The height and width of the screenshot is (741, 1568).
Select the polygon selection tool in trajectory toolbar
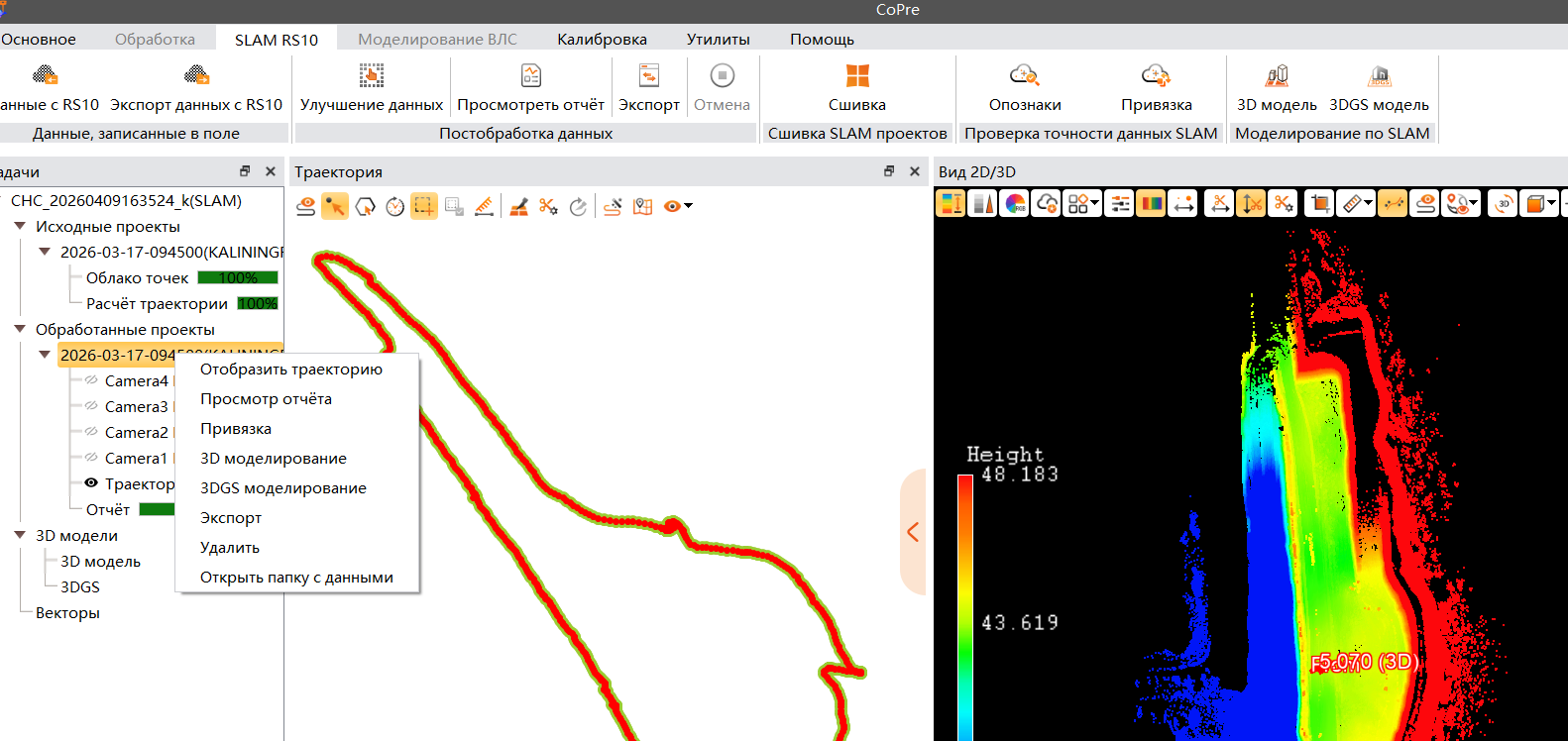[x=365, y=206]
